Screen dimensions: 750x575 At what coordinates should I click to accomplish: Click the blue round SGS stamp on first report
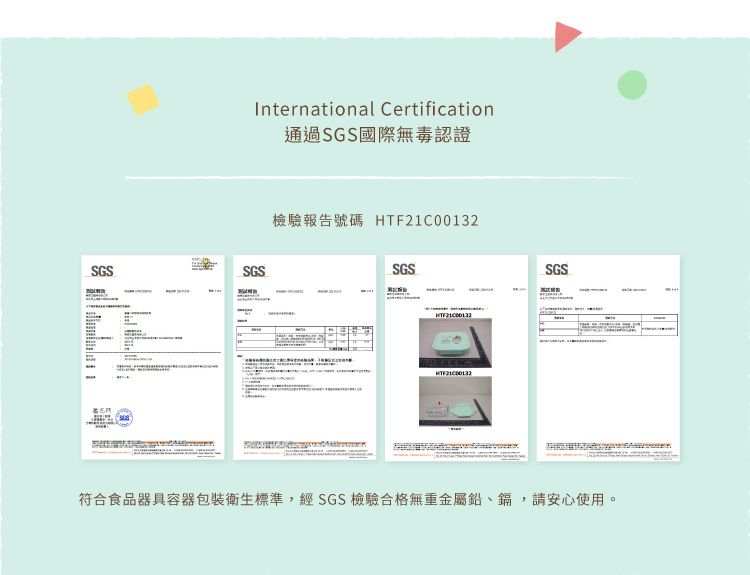coord(124,418)
